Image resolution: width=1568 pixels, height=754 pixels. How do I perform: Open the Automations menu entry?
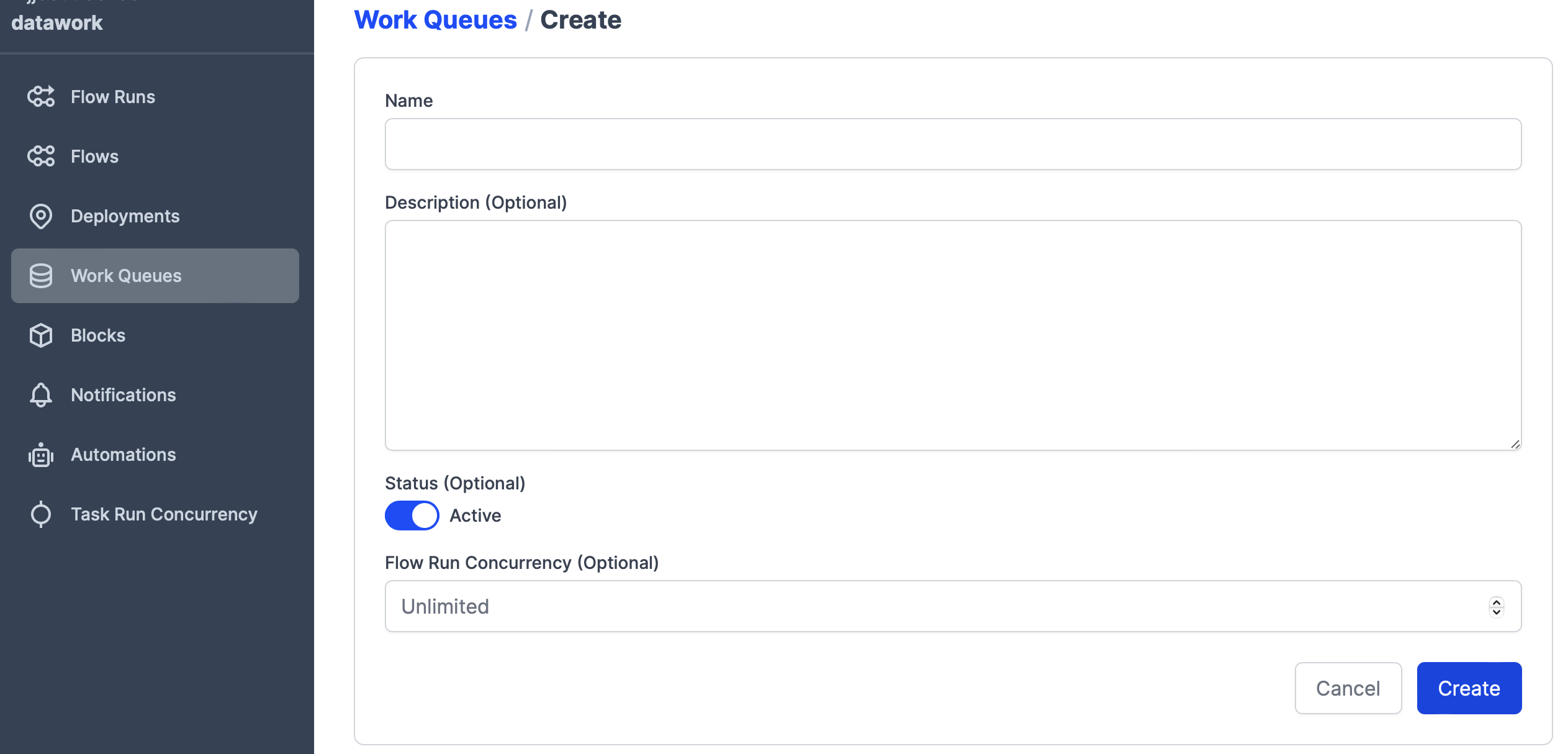coord(123,455)
